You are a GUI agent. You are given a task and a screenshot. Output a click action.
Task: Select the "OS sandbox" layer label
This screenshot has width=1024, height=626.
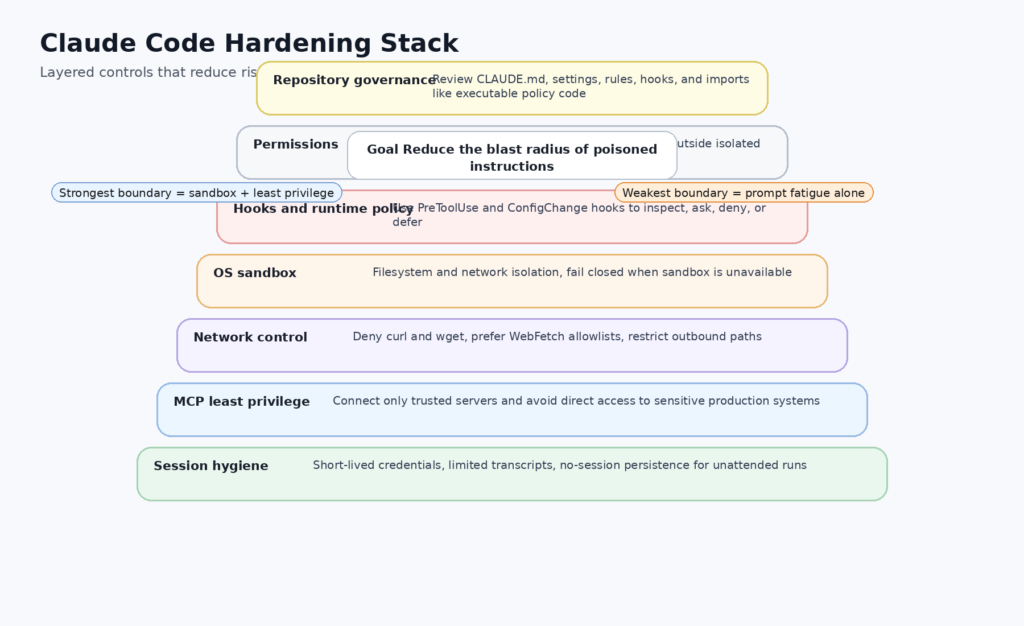click(x=254, y=273)
